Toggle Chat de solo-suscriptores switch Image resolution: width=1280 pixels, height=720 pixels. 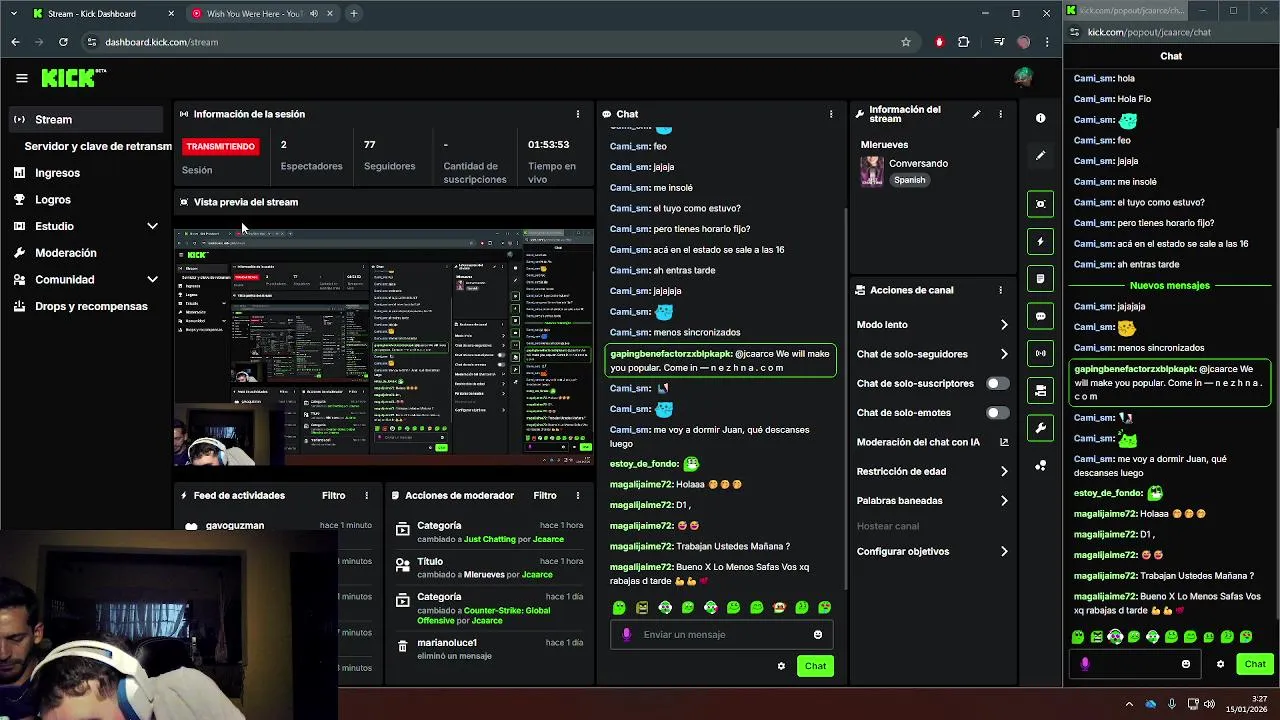click(997, 383)
